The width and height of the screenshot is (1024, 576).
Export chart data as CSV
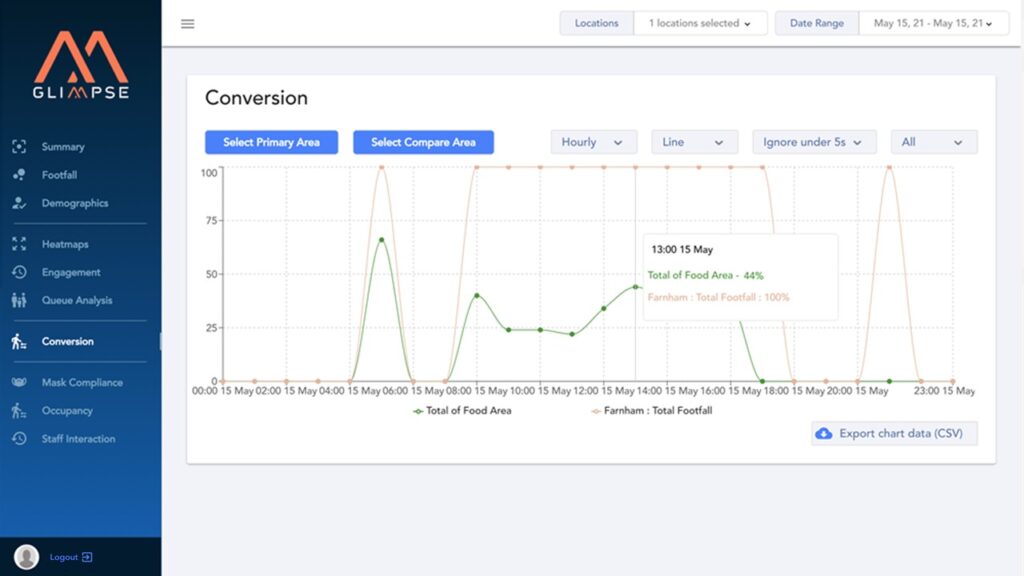click(894, 433)
